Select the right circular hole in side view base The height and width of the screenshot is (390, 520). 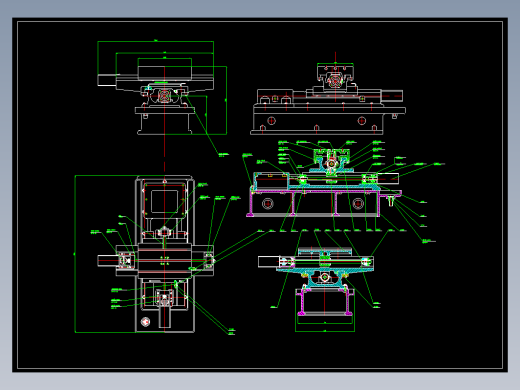[x=362, y=120]
